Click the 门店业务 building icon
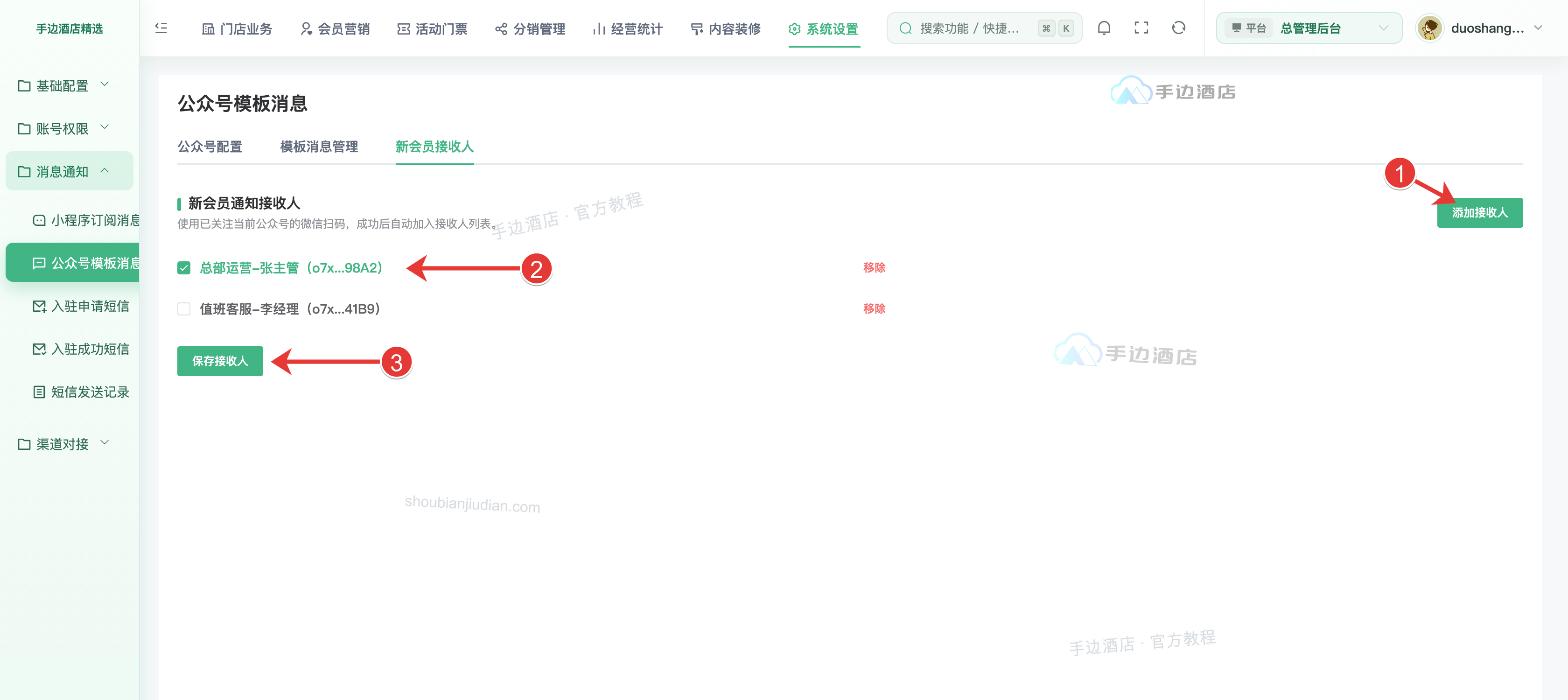Screen dimensions: 1568x700 click(208, 28)
